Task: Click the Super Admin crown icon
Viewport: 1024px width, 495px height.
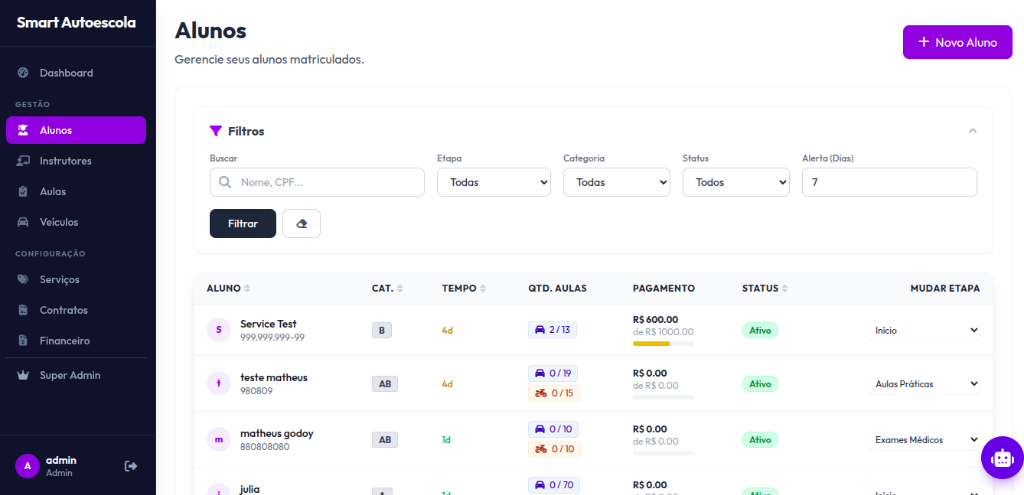Action: pyautogui.click(x=23, y=375)
